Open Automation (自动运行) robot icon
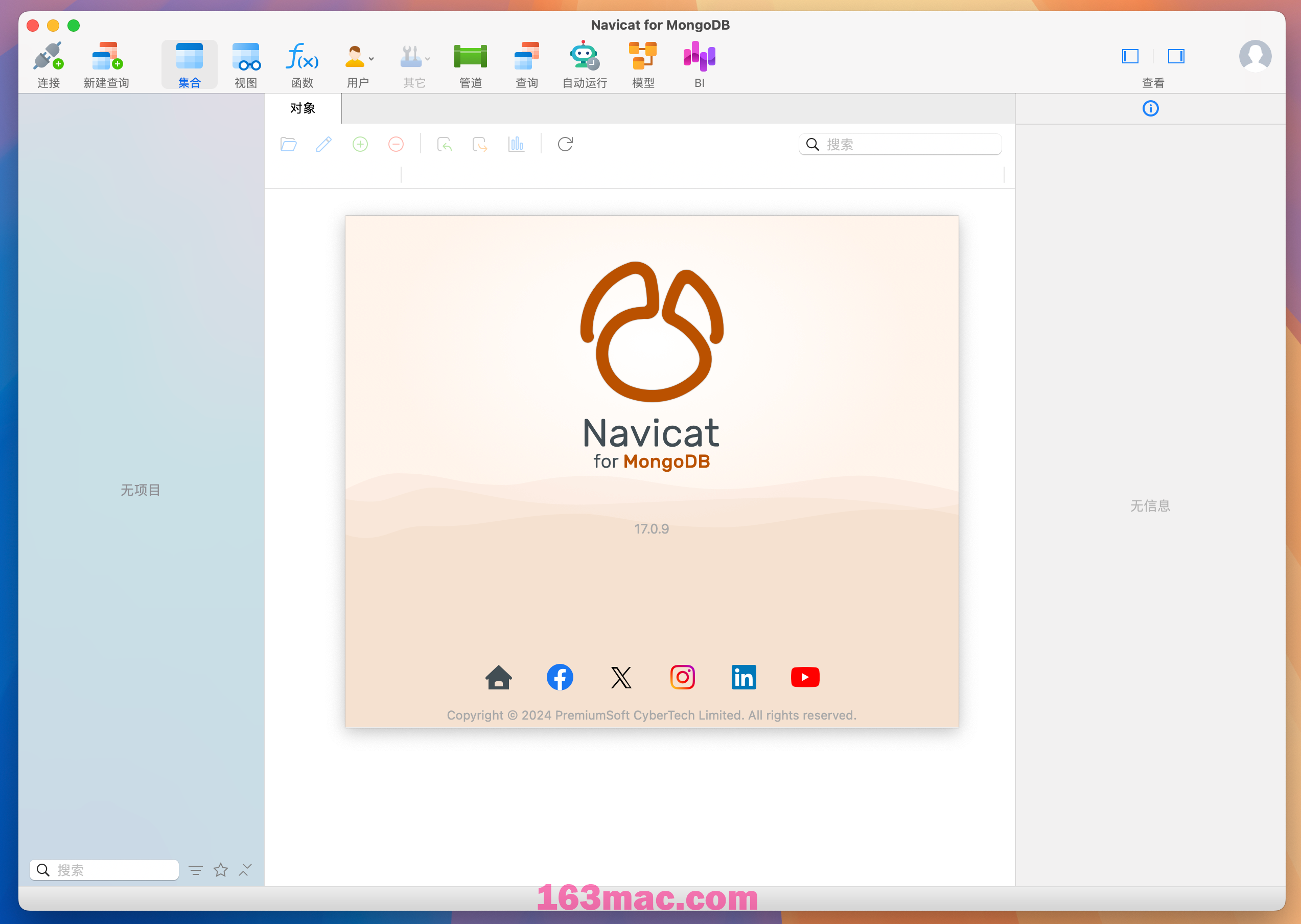The image size is (1301, 924). [584, 56]
